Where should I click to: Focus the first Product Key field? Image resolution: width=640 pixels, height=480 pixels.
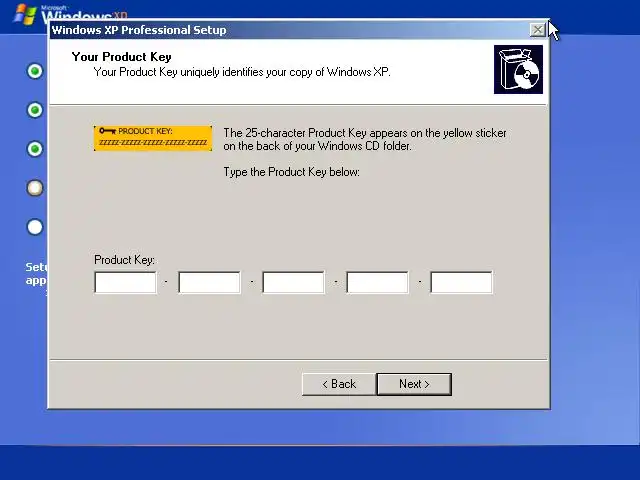125,282
